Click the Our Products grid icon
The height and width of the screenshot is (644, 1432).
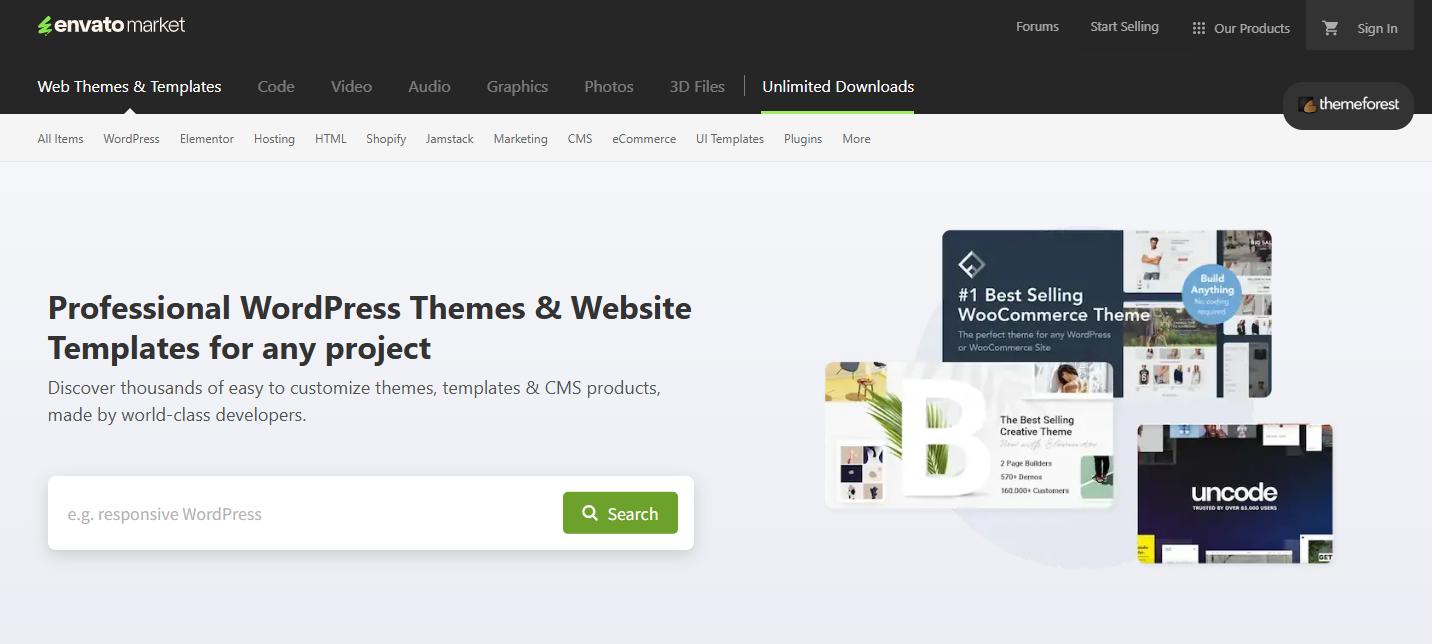(1198, 27)
